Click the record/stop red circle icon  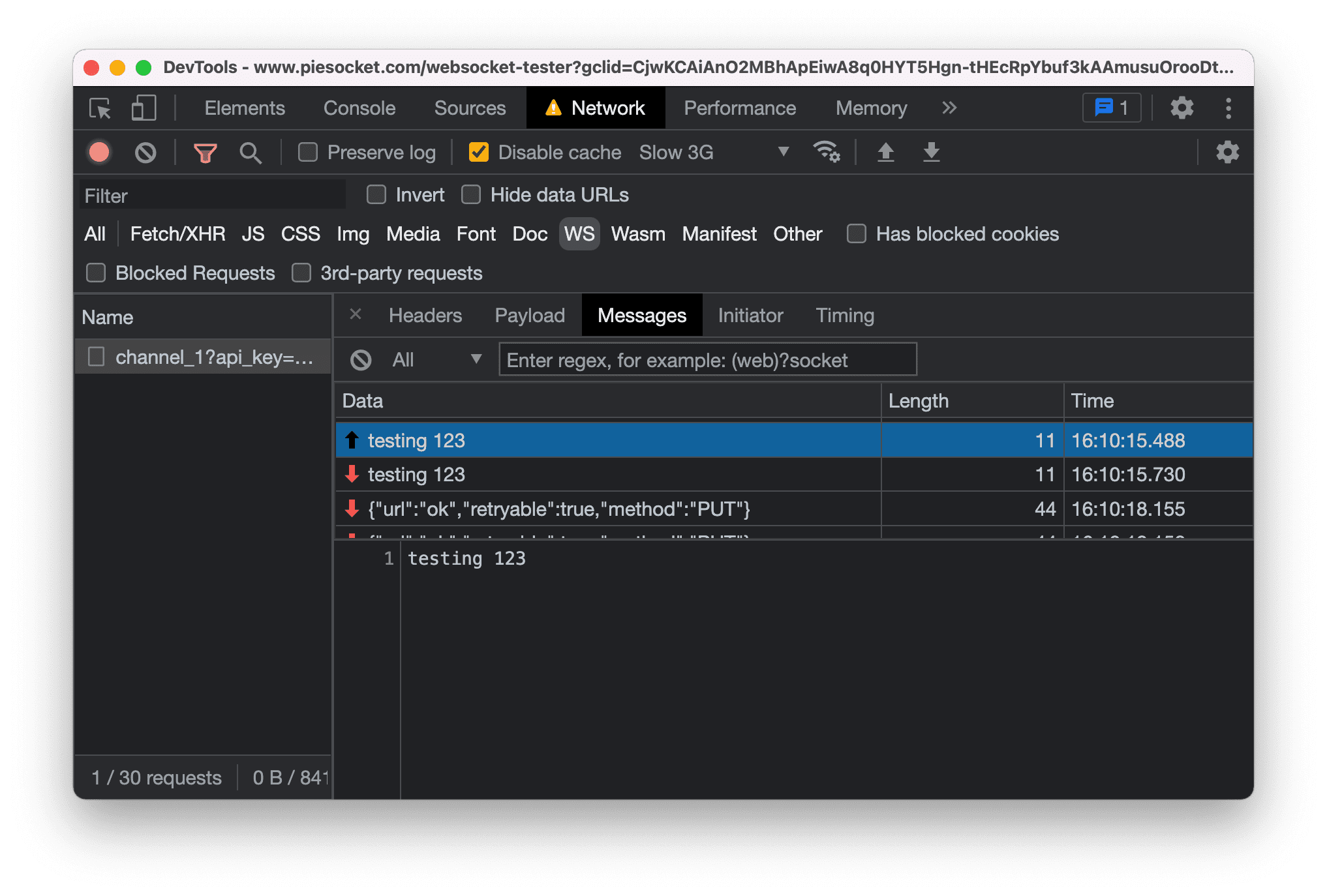(x=101, y=152)
